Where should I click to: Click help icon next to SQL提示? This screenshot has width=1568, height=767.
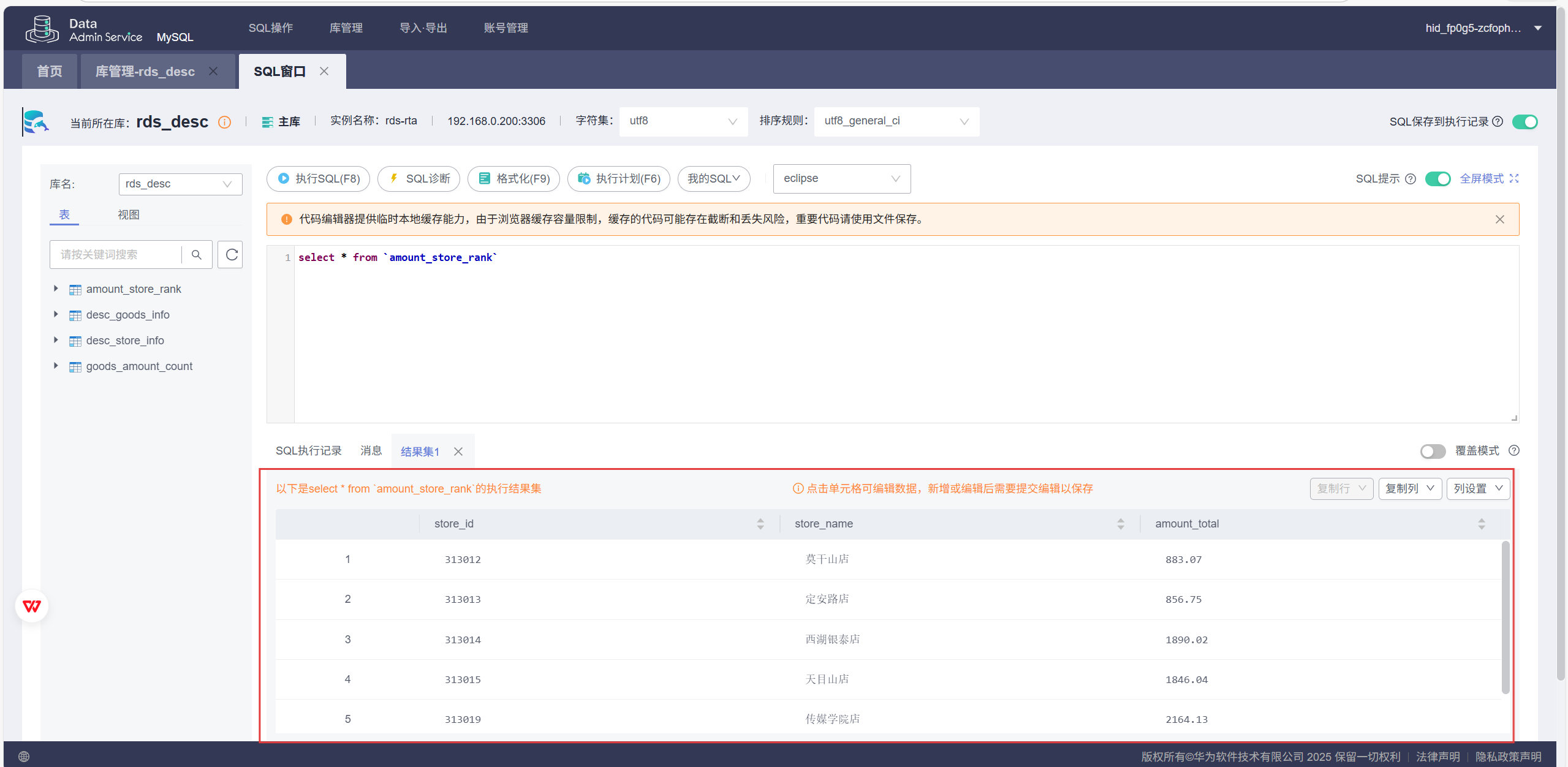pos(1410,179)
